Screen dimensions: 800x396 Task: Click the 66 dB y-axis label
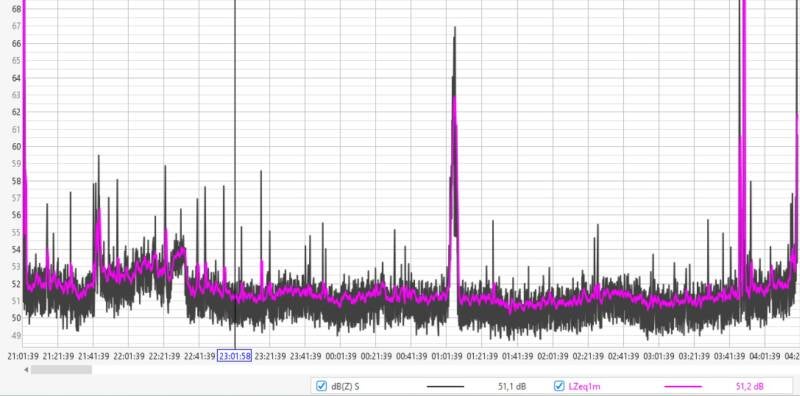[x=16, y=44]
